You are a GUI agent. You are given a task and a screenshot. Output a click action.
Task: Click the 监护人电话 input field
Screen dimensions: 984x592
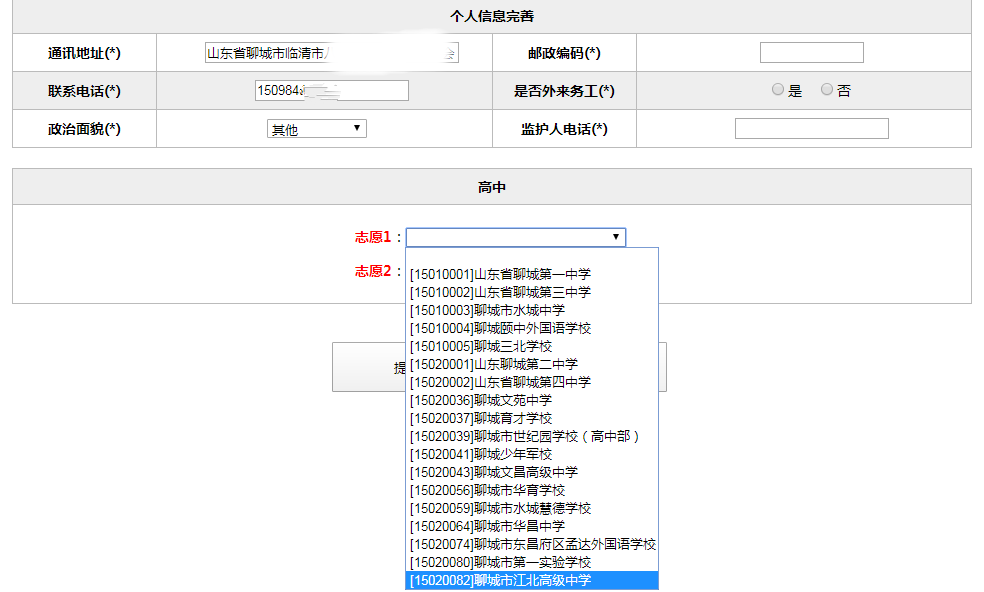pos(811,128)
